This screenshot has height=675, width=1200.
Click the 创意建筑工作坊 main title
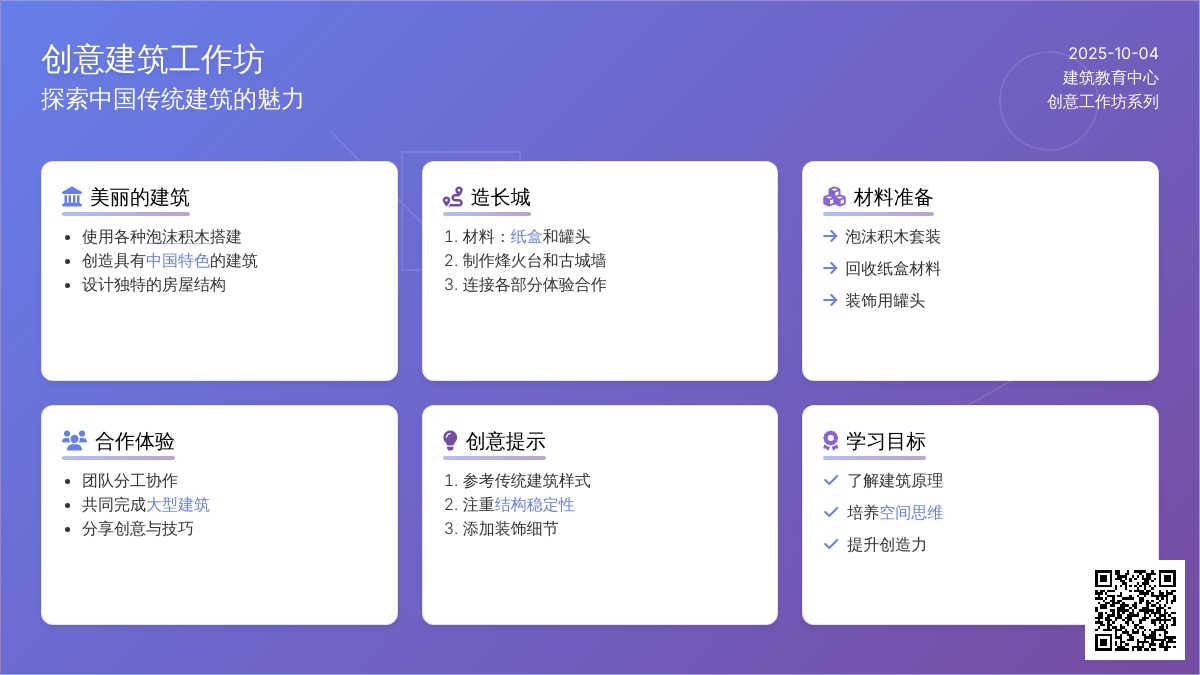tap(153, 60)
